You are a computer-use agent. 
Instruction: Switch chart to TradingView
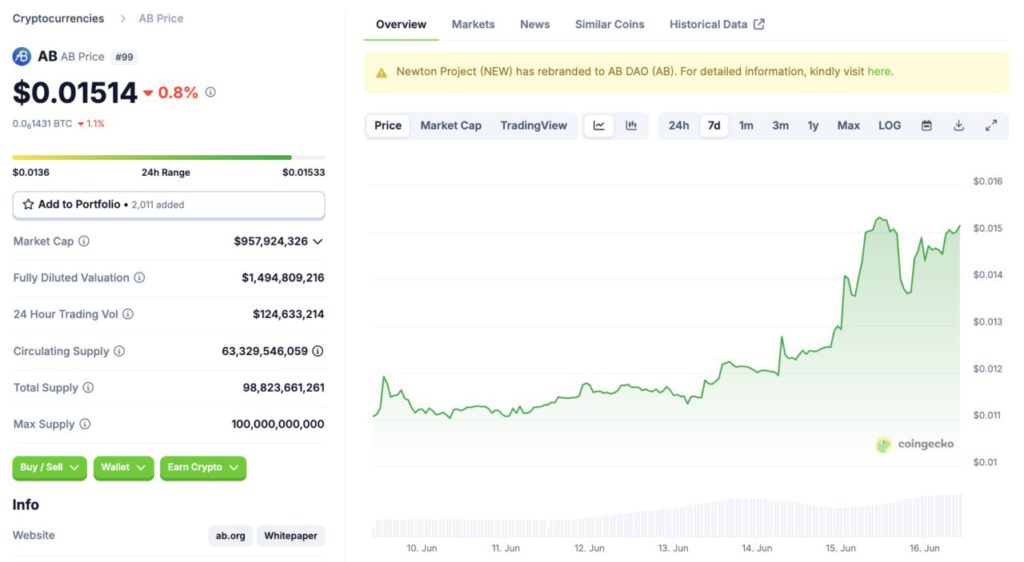(534, 125)
